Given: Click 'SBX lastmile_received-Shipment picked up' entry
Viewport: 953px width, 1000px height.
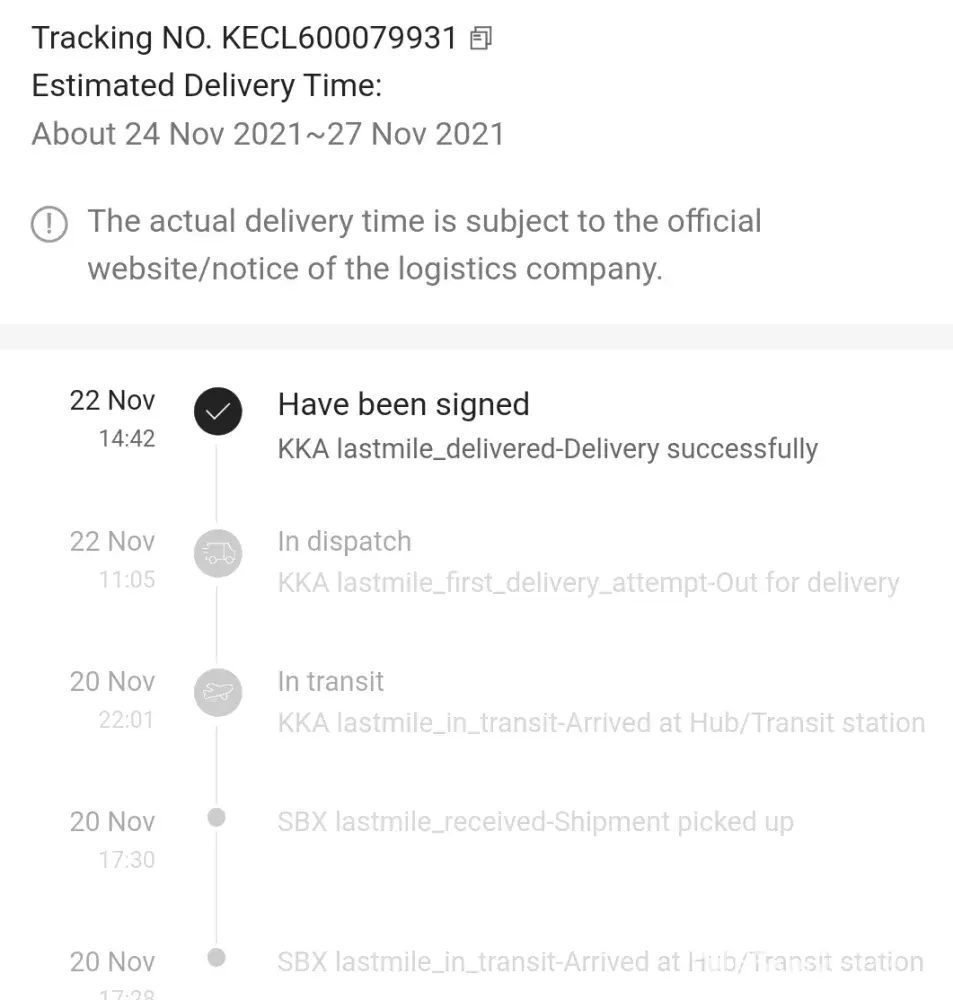Looking at the screenshot, I should click(x=535, y=822).
